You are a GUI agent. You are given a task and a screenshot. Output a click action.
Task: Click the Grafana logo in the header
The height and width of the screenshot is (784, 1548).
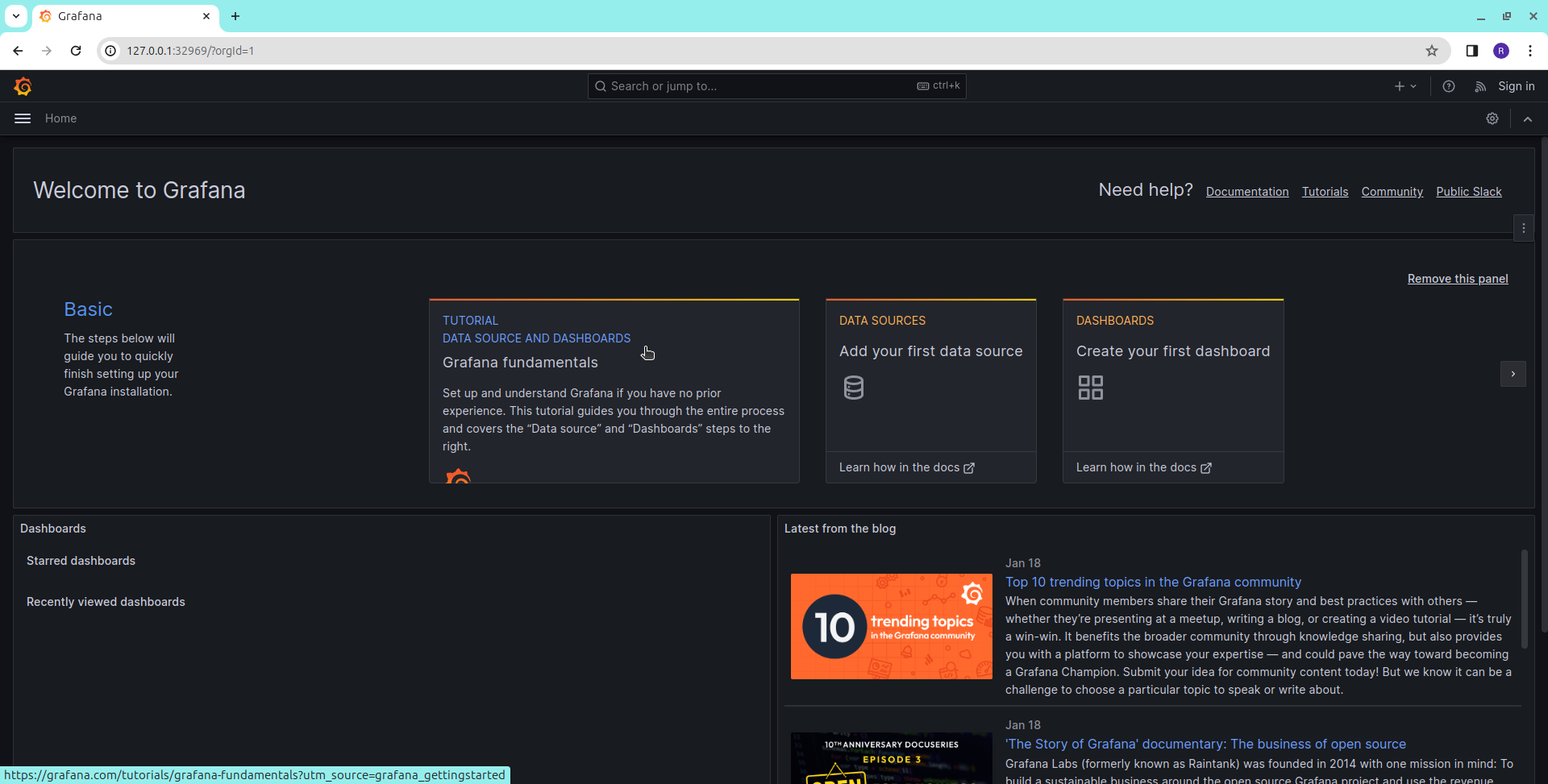(x=23, y=86)
